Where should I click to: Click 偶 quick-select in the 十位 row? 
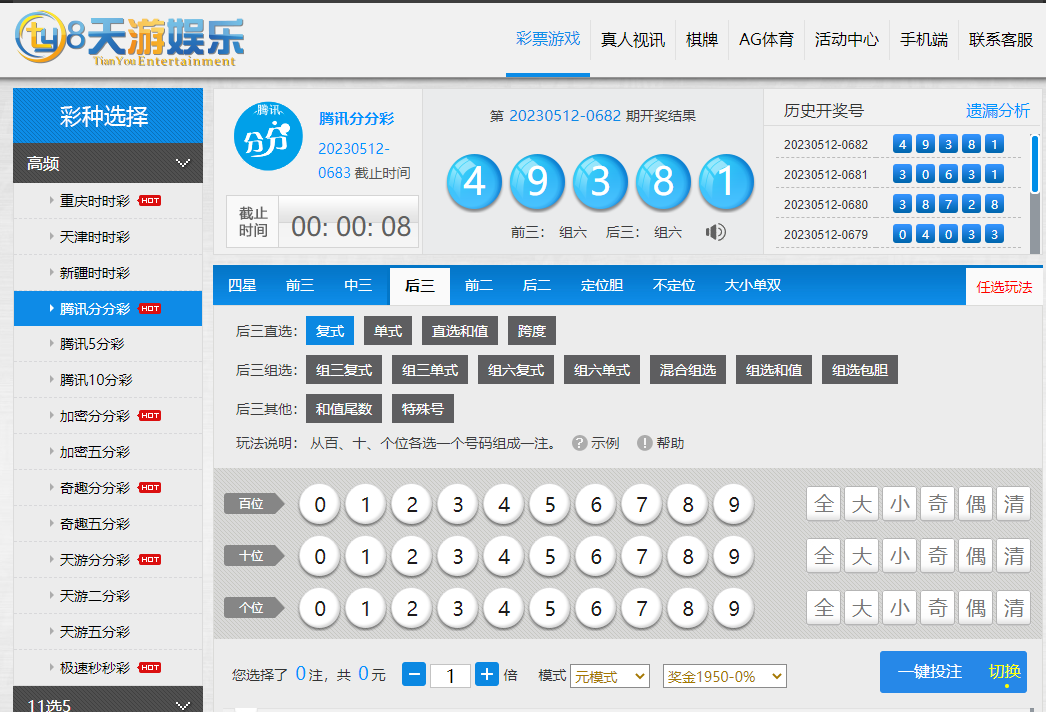coord(976,555)
